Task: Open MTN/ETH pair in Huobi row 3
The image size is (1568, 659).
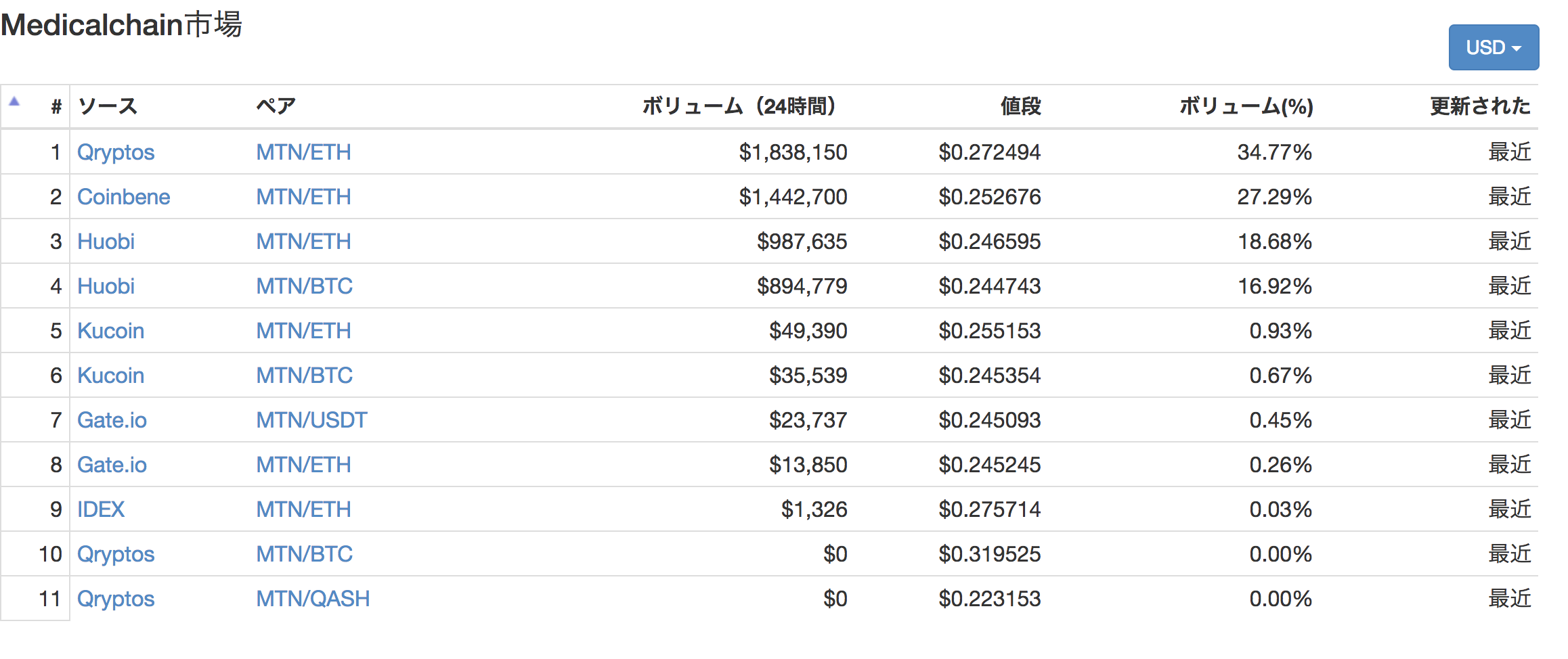Action: 304,242
